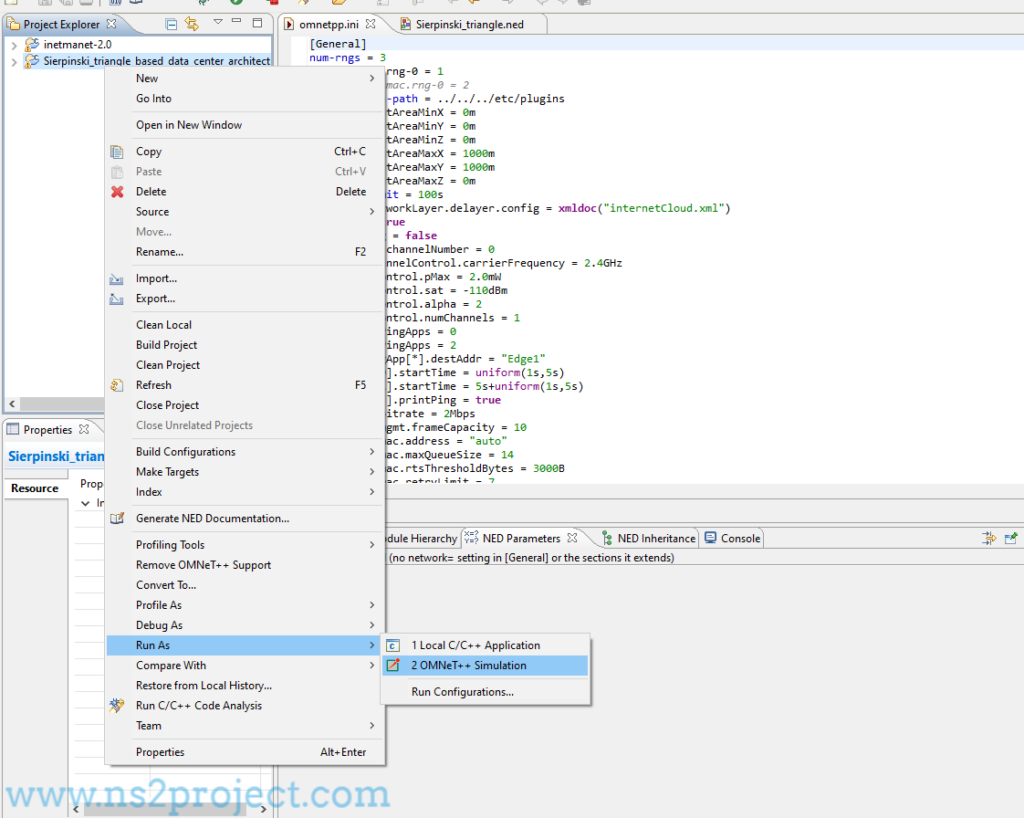Image resolution: width=1024 pixels, height=818 pixels.
Task: Open the Debug As submenu
Action: pyautogui.click(x=245, y=625)
